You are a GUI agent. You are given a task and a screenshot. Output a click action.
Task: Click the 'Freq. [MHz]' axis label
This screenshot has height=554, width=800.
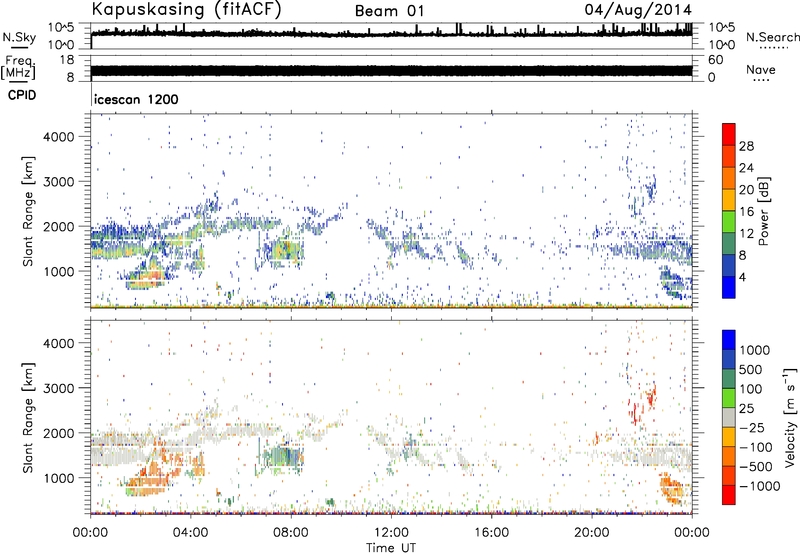point(18,68)
